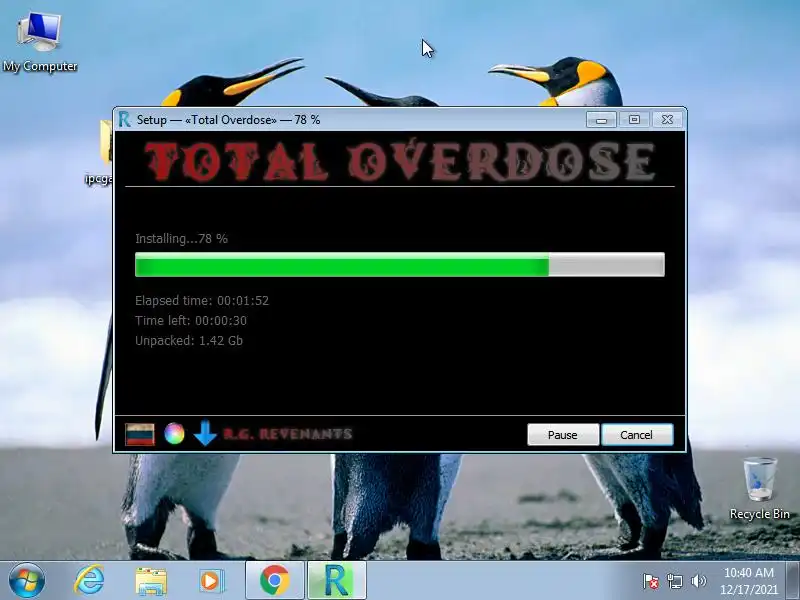
Task: Click the blue download arrow icon
Action: [205, 433]
